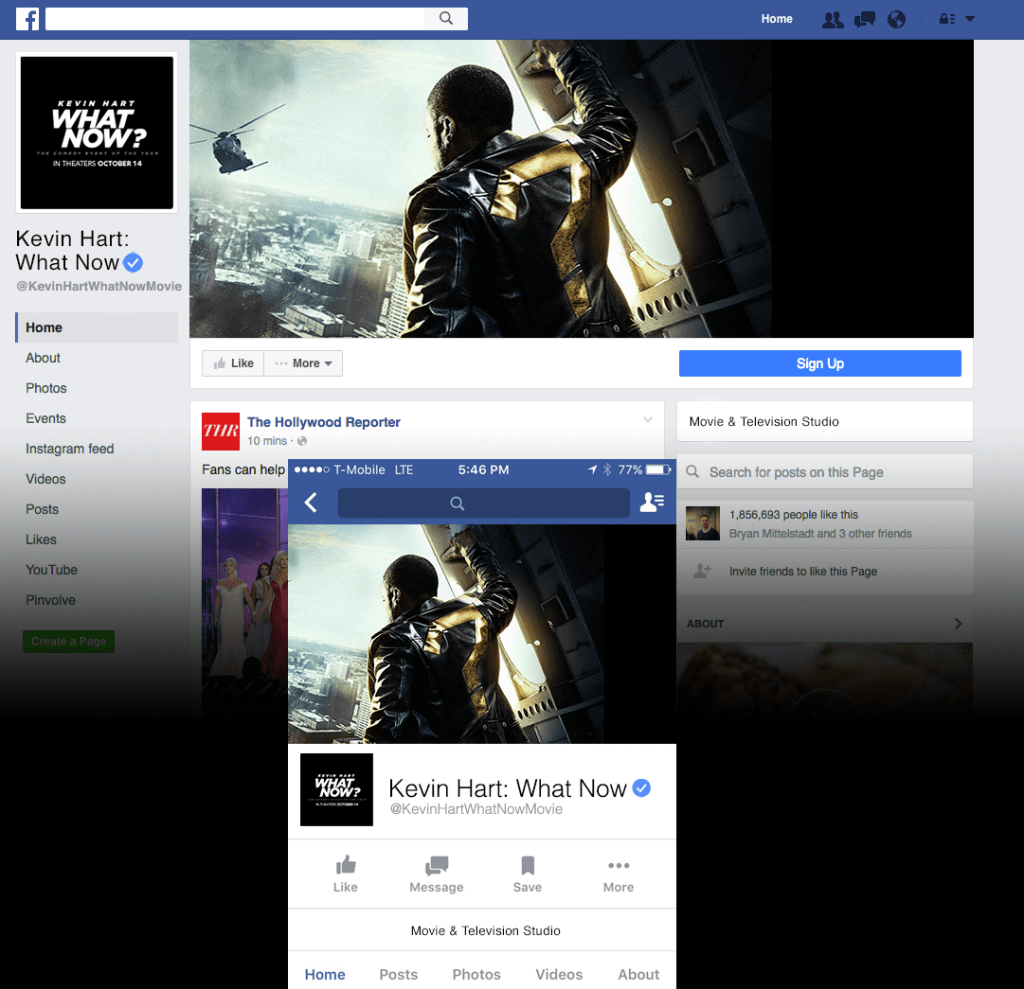This screenshot has height=989, width=1024.
Task: Switch to the mobile Videos tab
Action: tap(558, 974)
